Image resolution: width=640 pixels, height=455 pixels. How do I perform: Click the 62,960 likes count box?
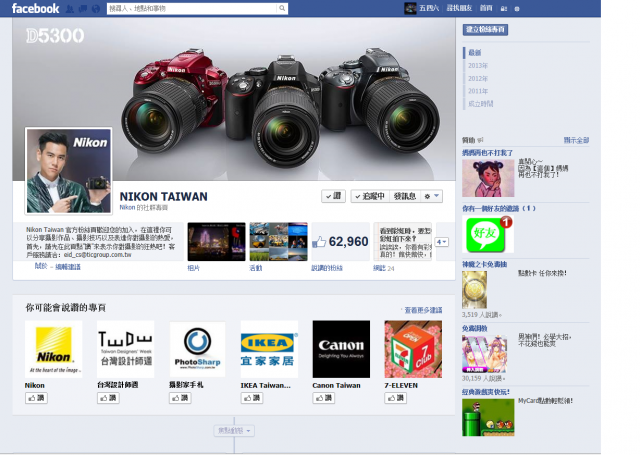click(x=340, y=242)
